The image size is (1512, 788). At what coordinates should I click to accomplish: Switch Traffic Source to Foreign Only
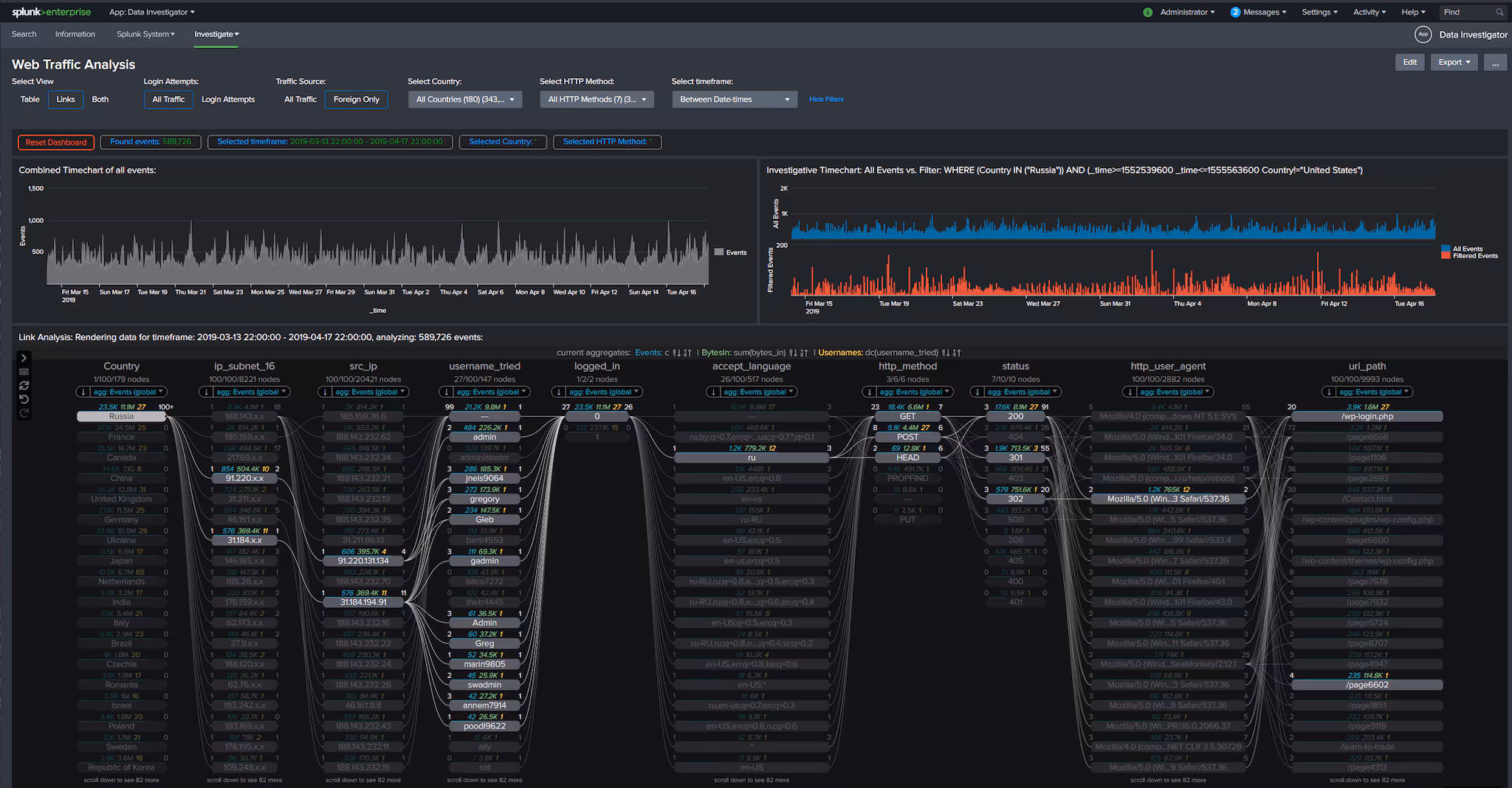[x=356, y=99]
